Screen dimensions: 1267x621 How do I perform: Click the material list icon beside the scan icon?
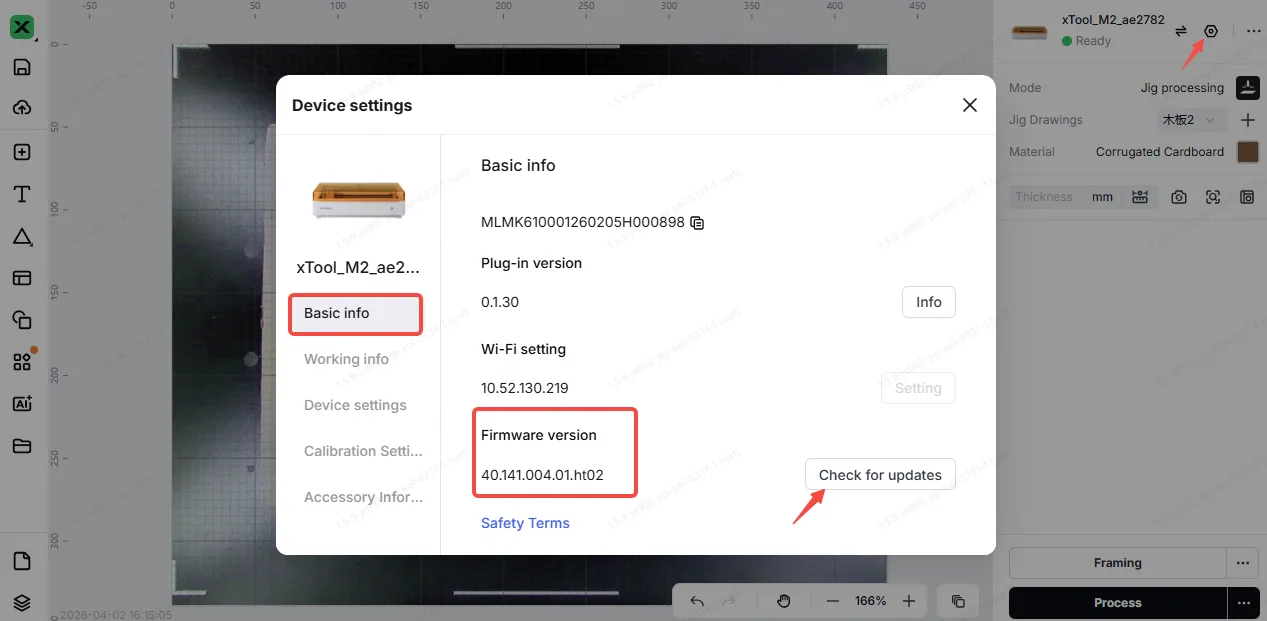pyautogui.click(x=1247, y=197)
